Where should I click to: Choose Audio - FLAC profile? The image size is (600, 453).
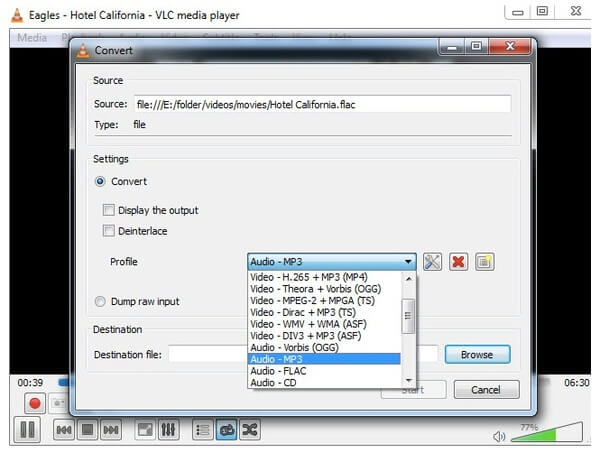pyautogui.click(x=324, y=371)
